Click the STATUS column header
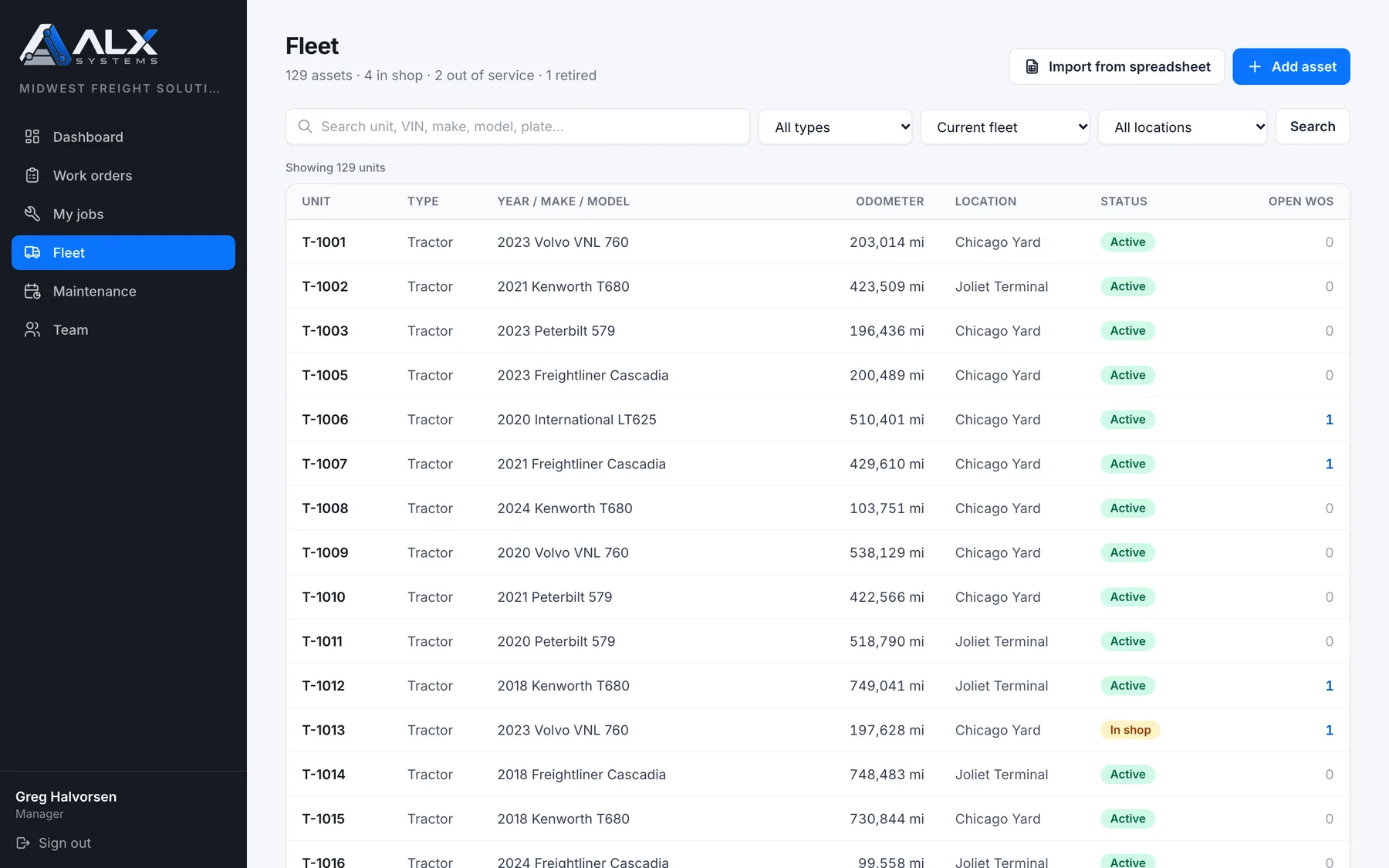The height and width of the screenshot is (868, 1389). coord(1124,201)
